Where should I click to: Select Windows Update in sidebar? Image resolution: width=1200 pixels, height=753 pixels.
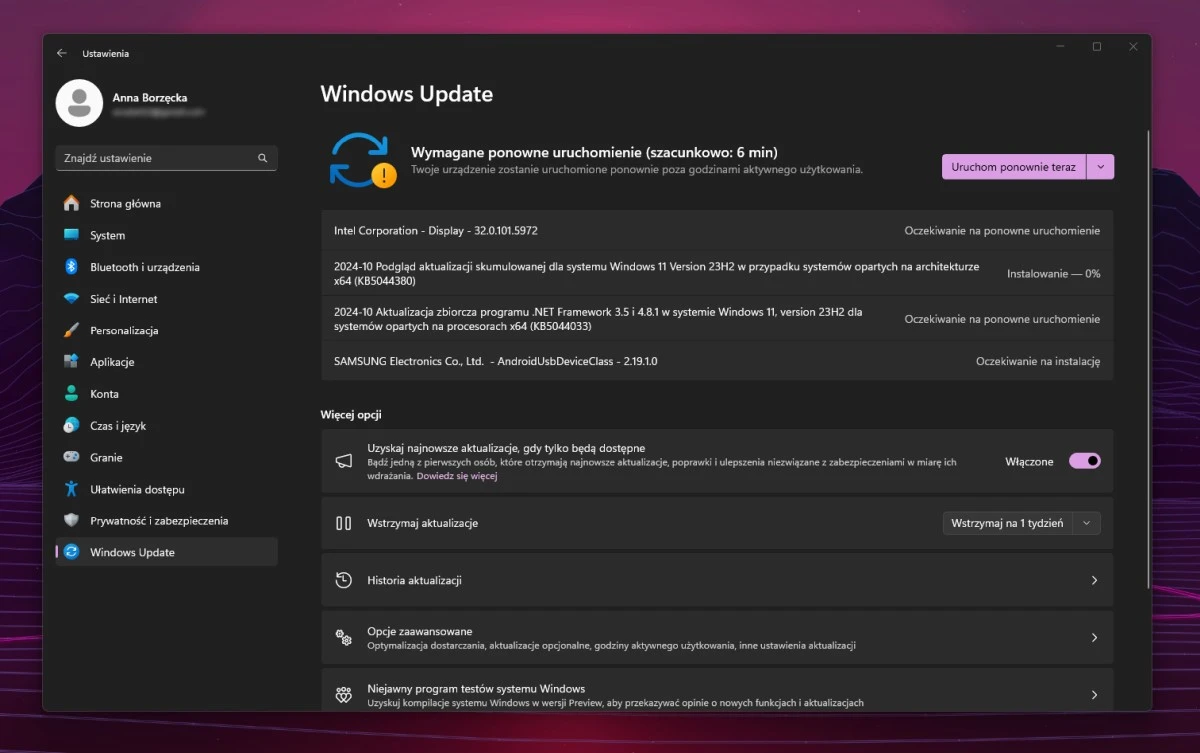point(131,551)
